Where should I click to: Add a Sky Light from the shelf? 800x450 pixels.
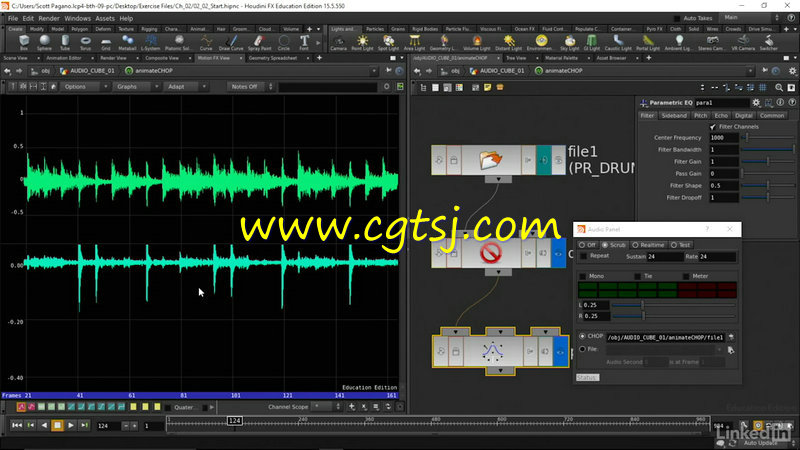(x=569, y=42)
